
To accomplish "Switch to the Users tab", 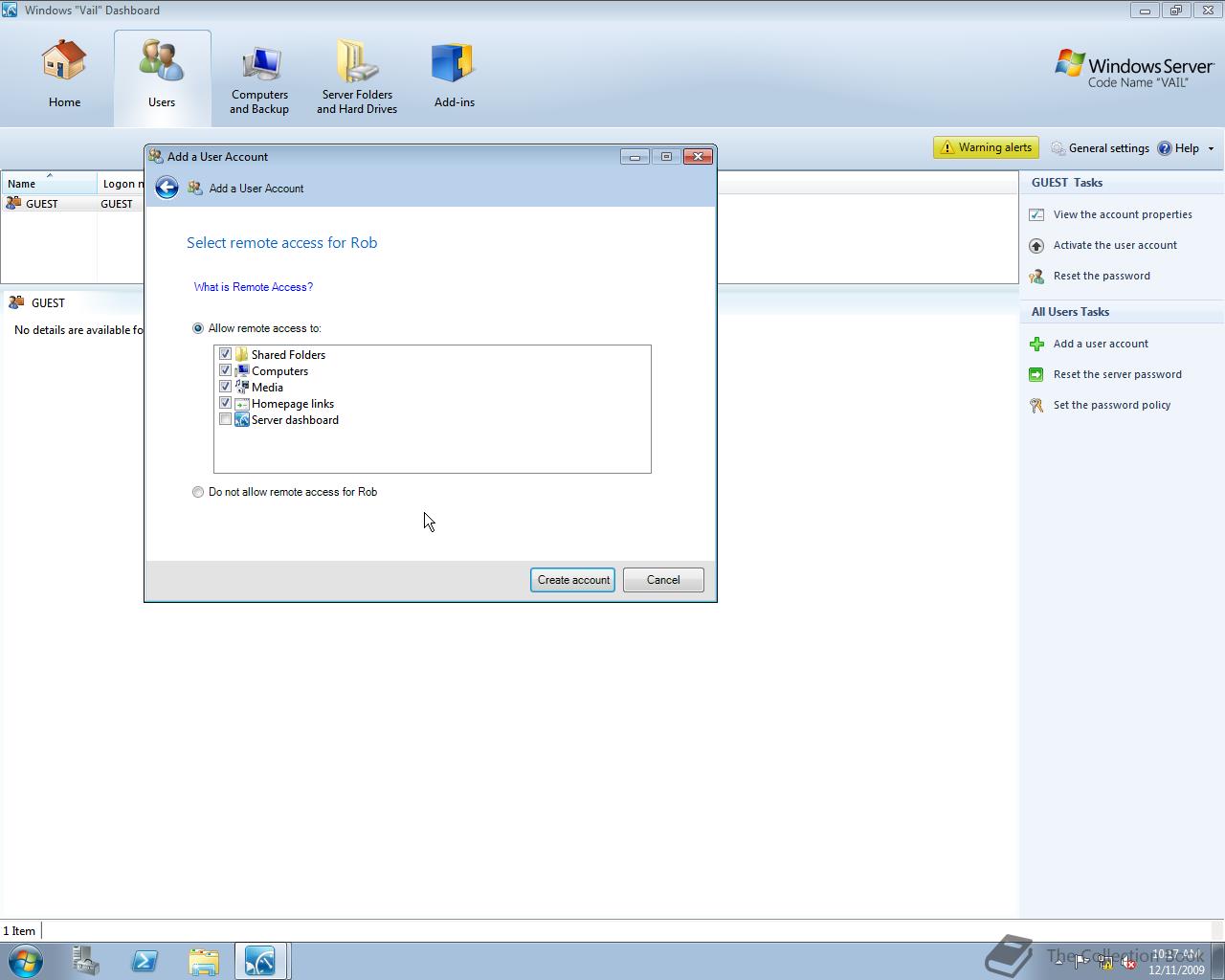I will [x=162, y=77].
